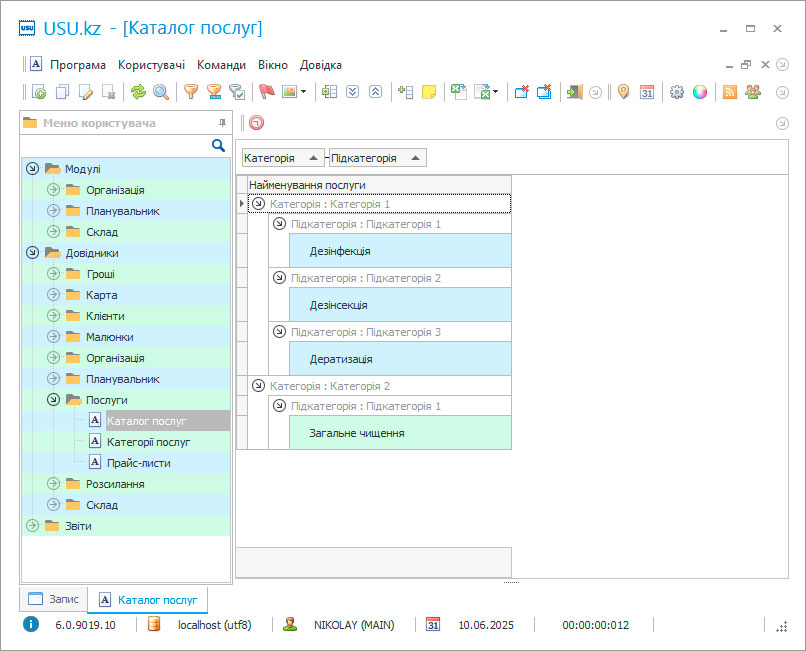Click the map location pin icon
This screenshot has height=651, width=806.
click(x=624, y=92)
